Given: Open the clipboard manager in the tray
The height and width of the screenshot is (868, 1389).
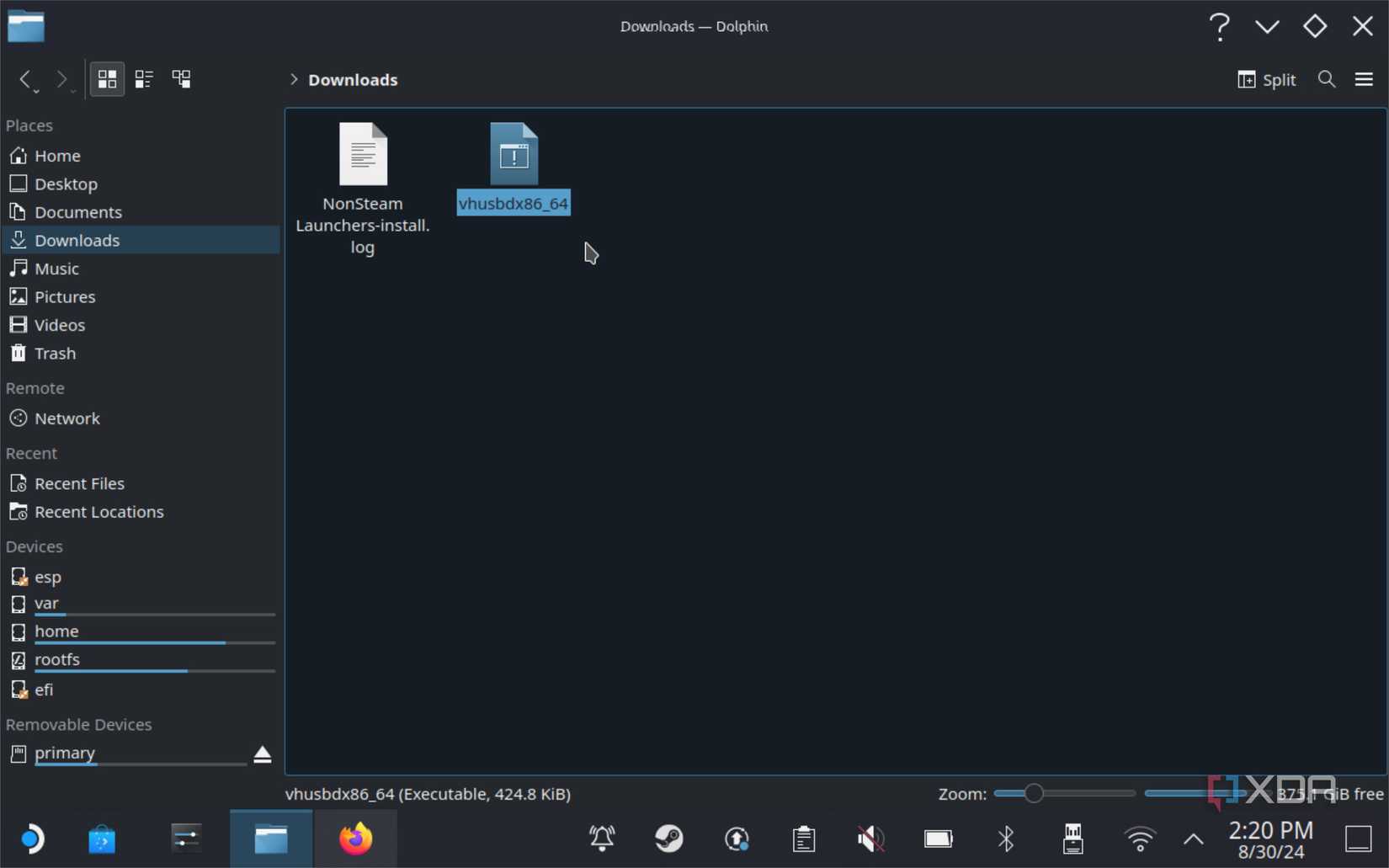Looking at the screenshot, I should pyautogui.click(x=803, y=839).
